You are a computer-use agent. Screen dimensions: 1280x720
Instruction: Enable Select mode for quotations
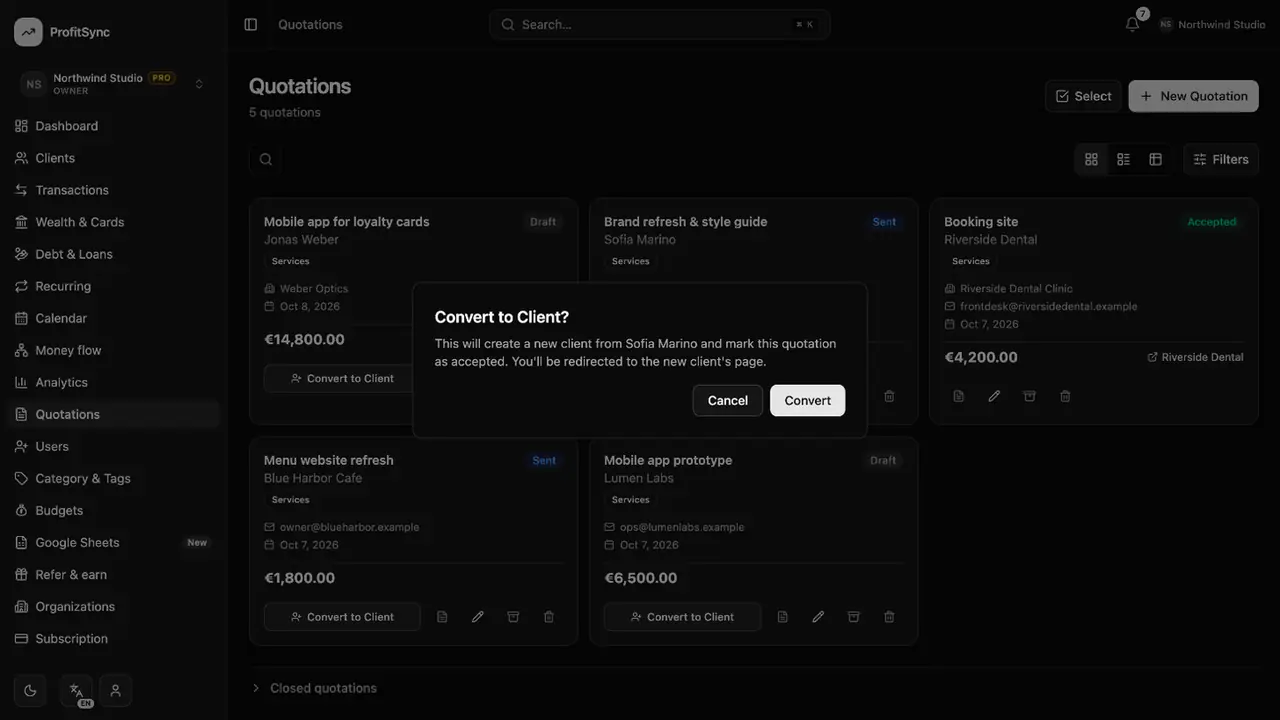click(1083, 96)
